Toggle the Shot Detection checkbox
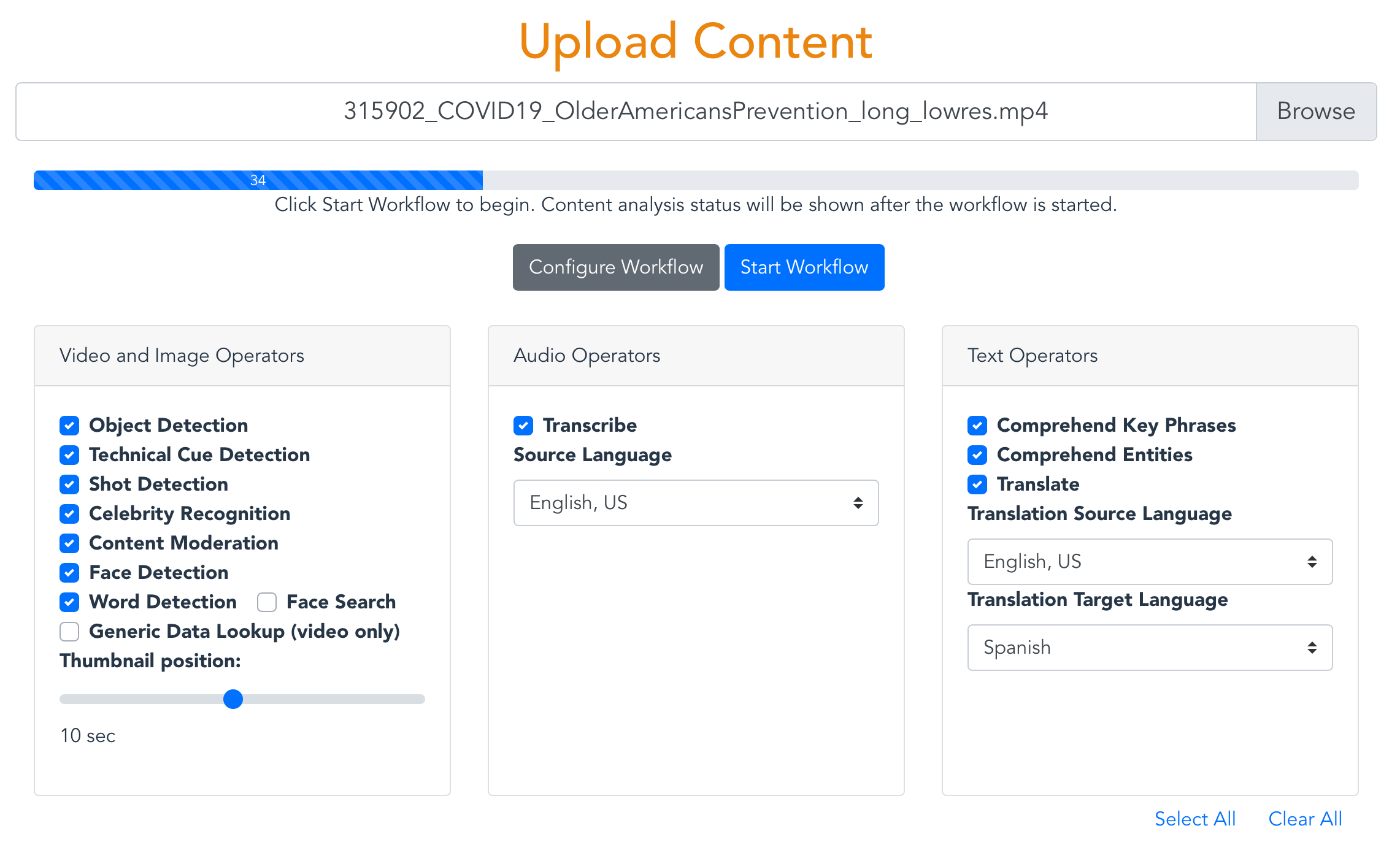The width and height of the screenshot is (1400, 850). click(69, 484)
